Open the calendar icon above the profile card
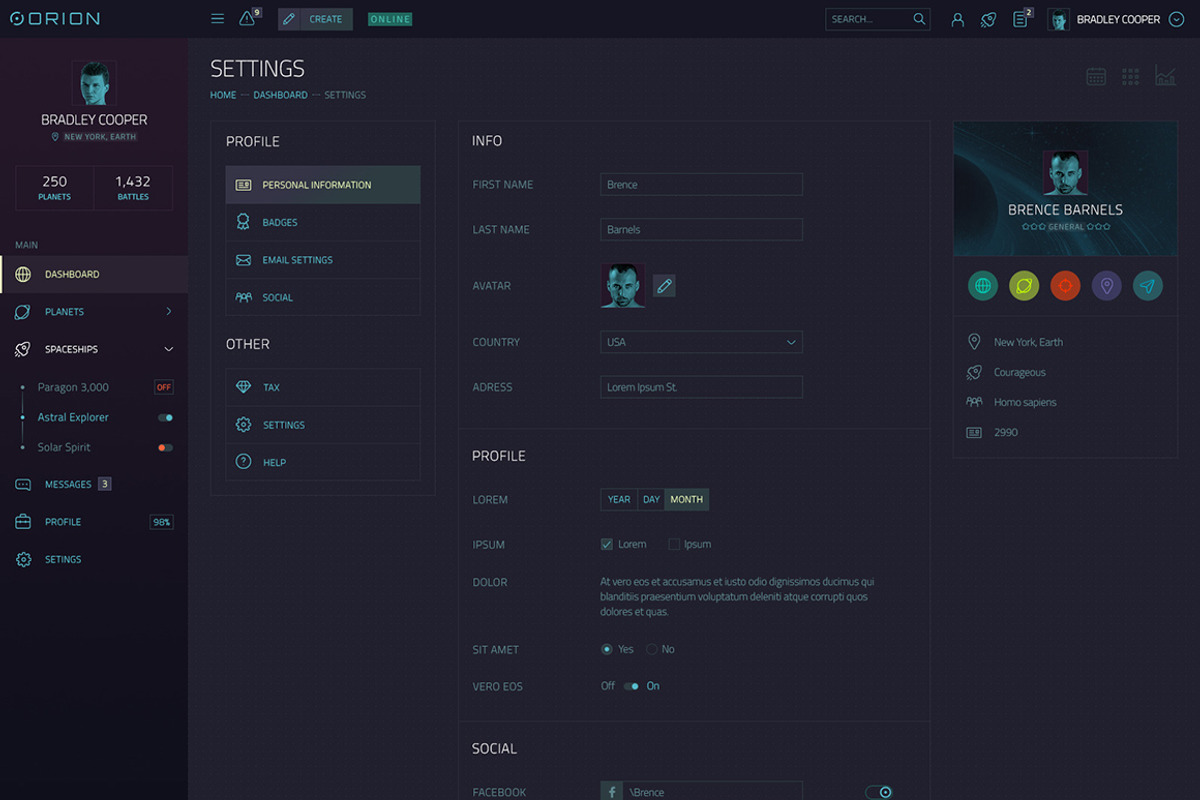 tap(1095, 76)
